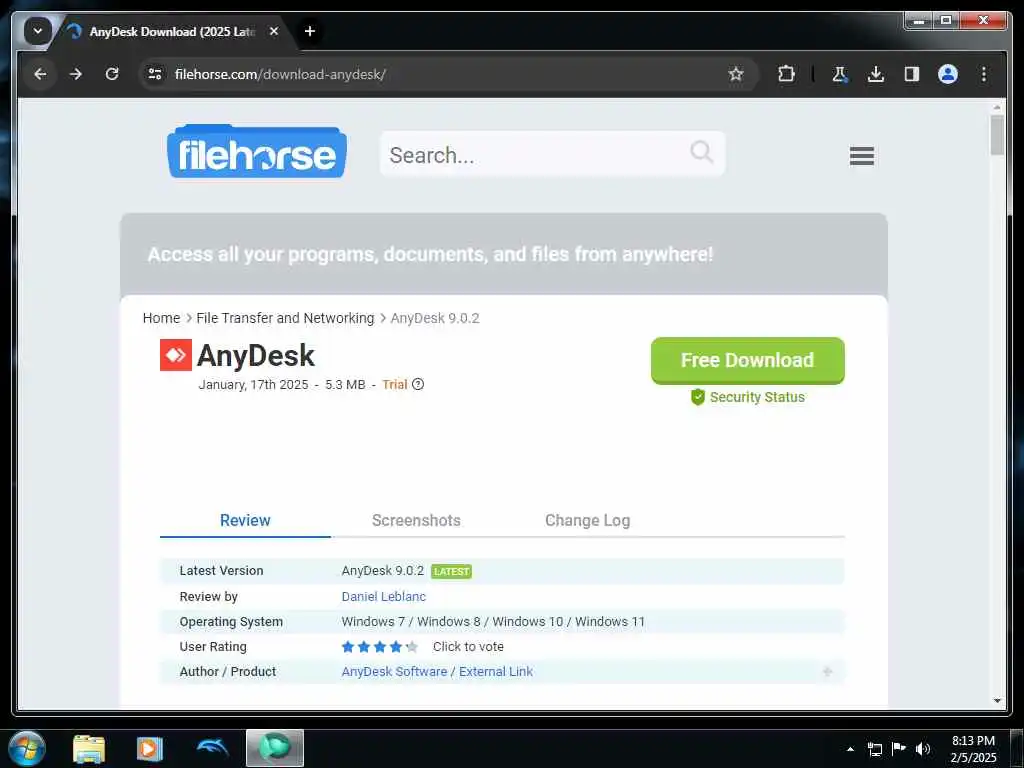
Task: Open the volume speaker tray icon
Action: tap(922, 749)
